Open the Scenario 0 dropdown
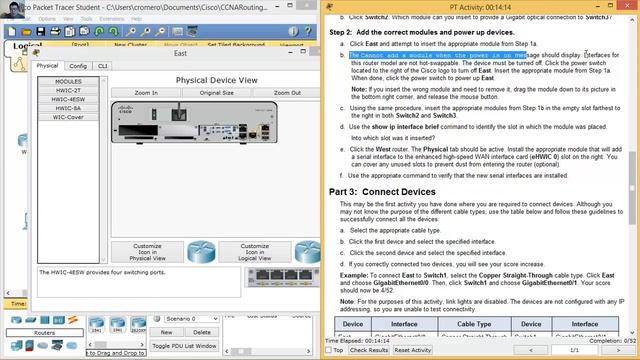This screenshot has width=640, height=360. pyautogui.click(x=191, y=318)
